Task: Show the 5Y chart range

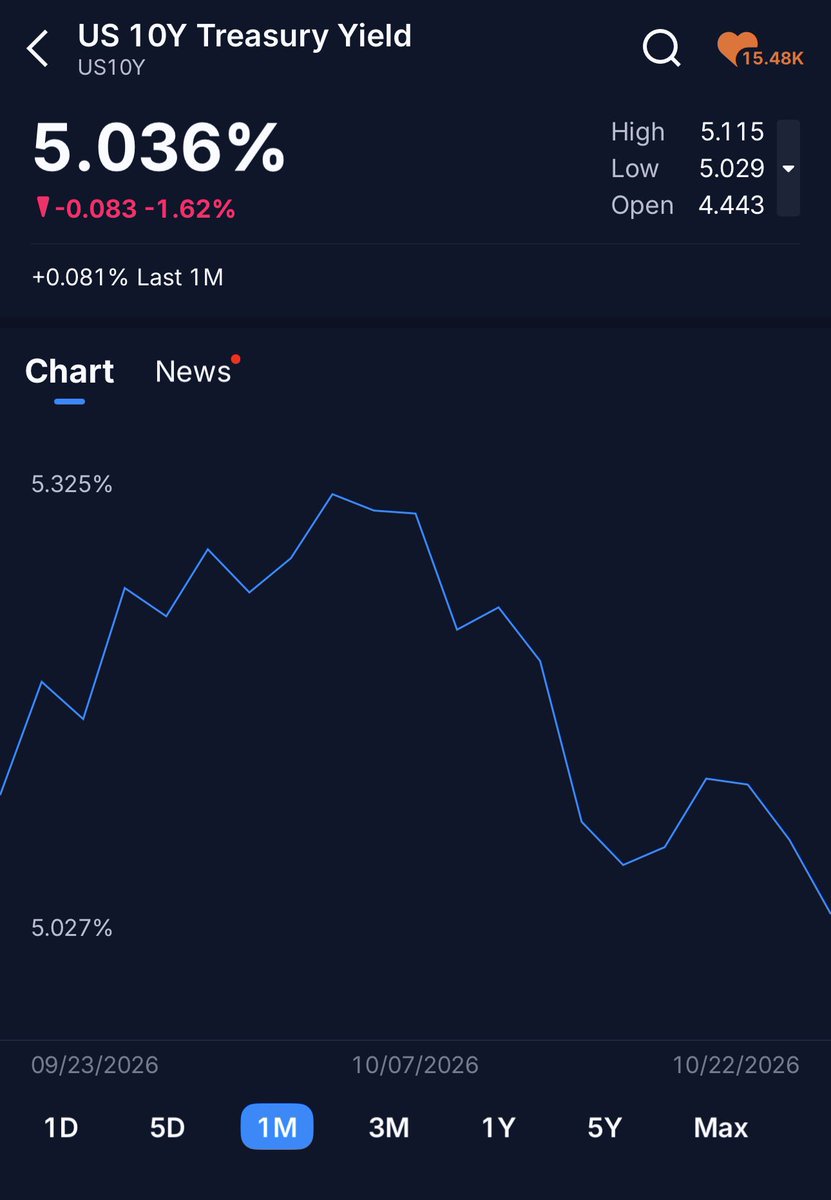Action: 605,1127
